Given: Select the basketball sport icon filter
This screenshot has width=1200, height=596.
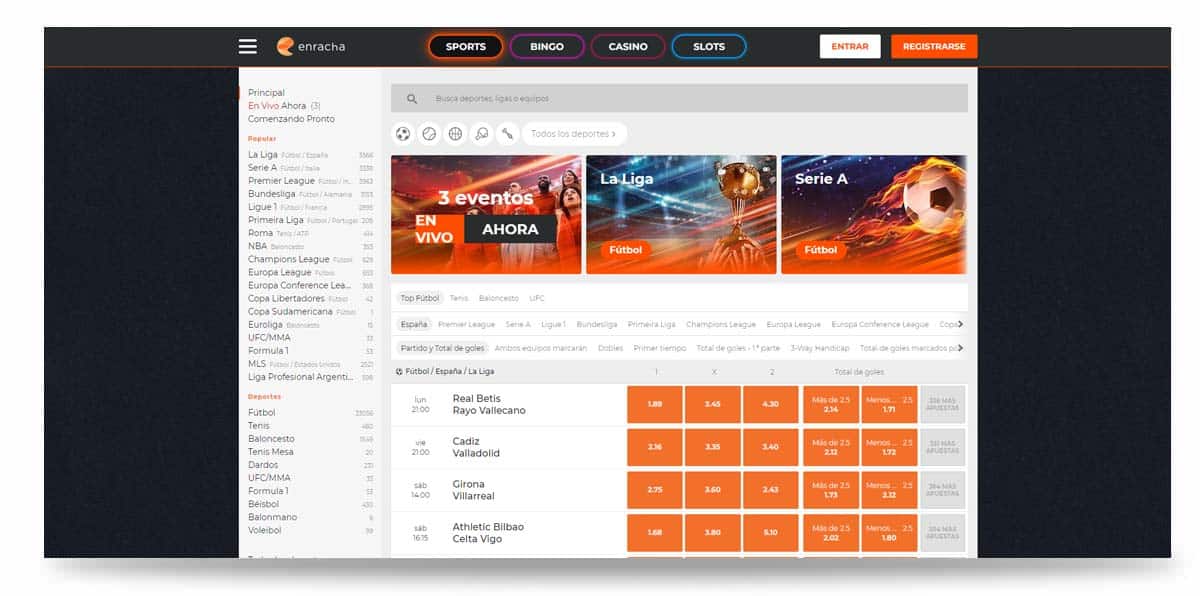Looking at the screenshot, I should coord(455,133).
